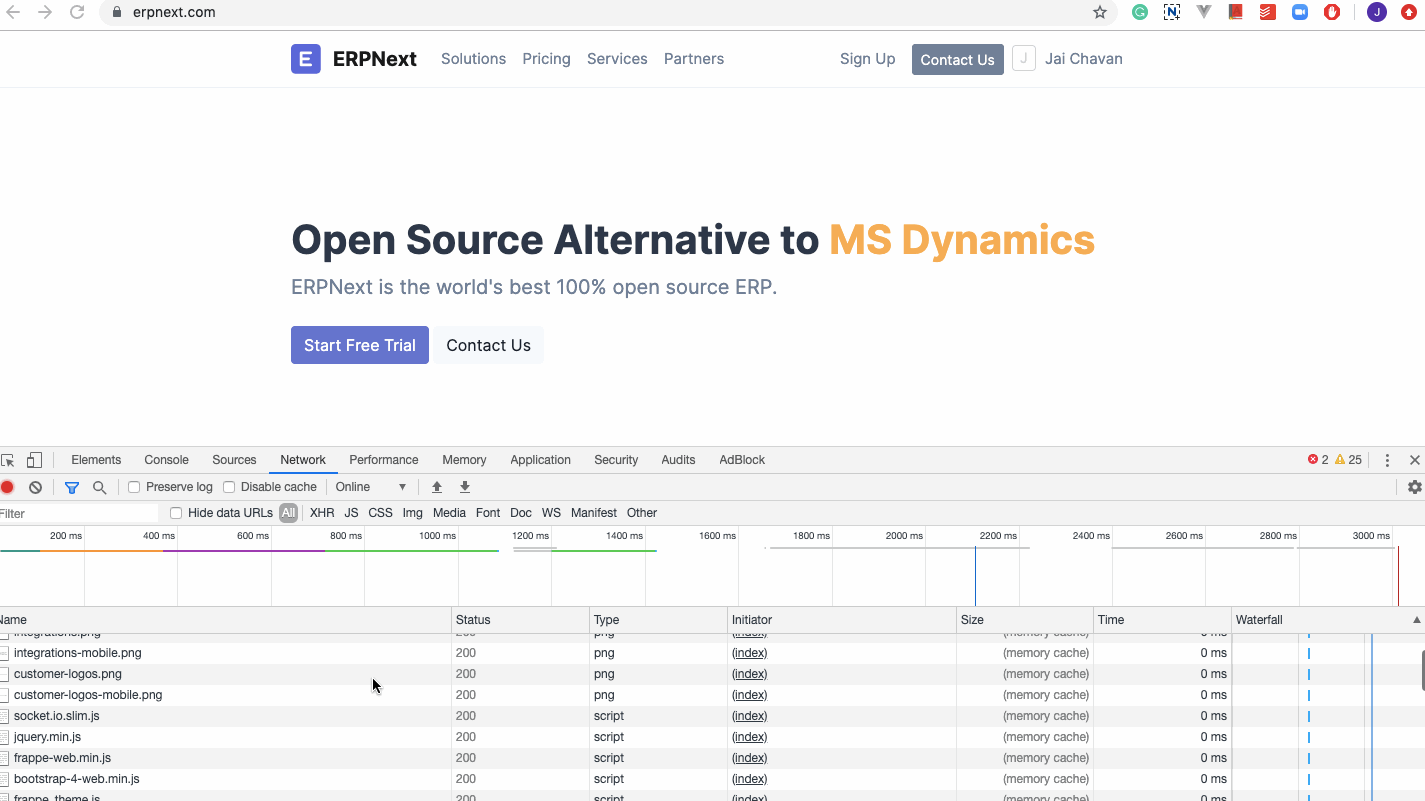Toggle device toolbar icon in DevTools

click(x=34, y=460)
